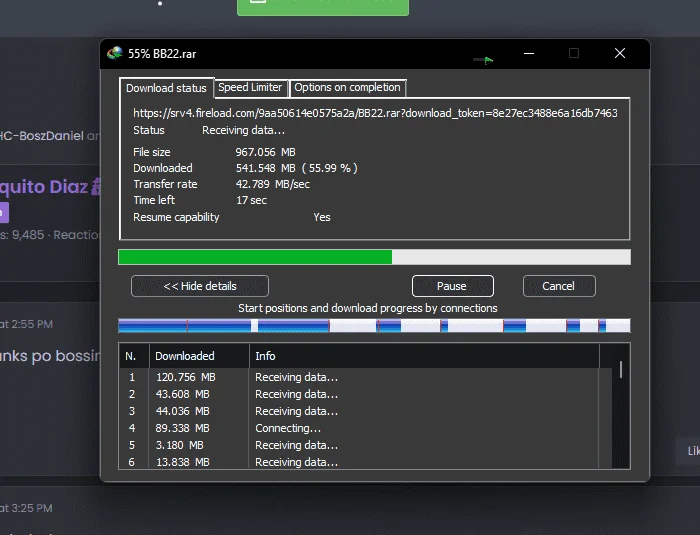Switch to the Speed Limiter tab

click(250, 87)
